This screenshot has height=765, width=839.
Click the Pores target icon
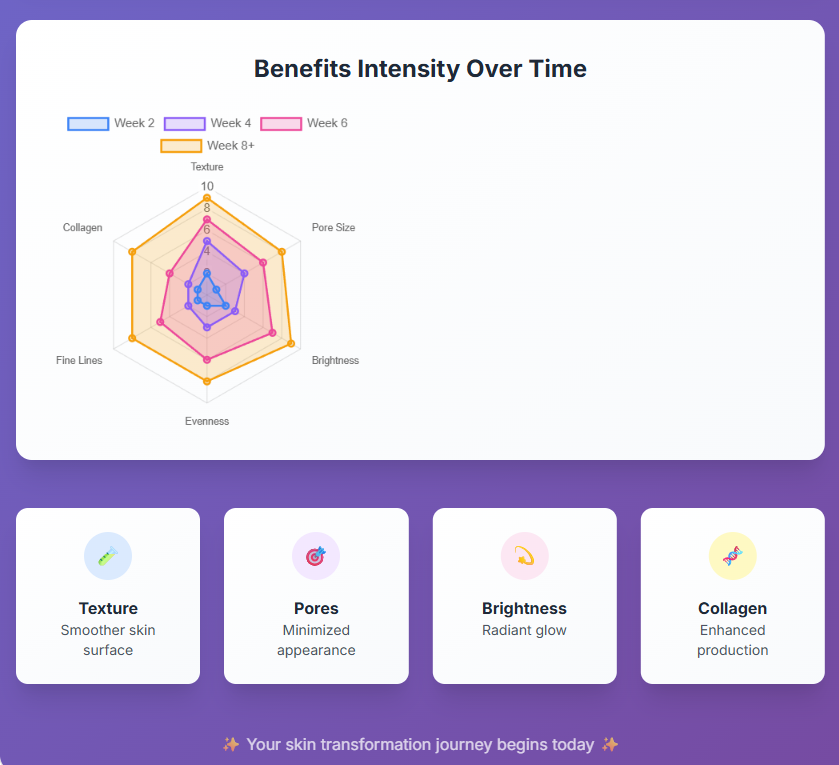coord(316,556)
